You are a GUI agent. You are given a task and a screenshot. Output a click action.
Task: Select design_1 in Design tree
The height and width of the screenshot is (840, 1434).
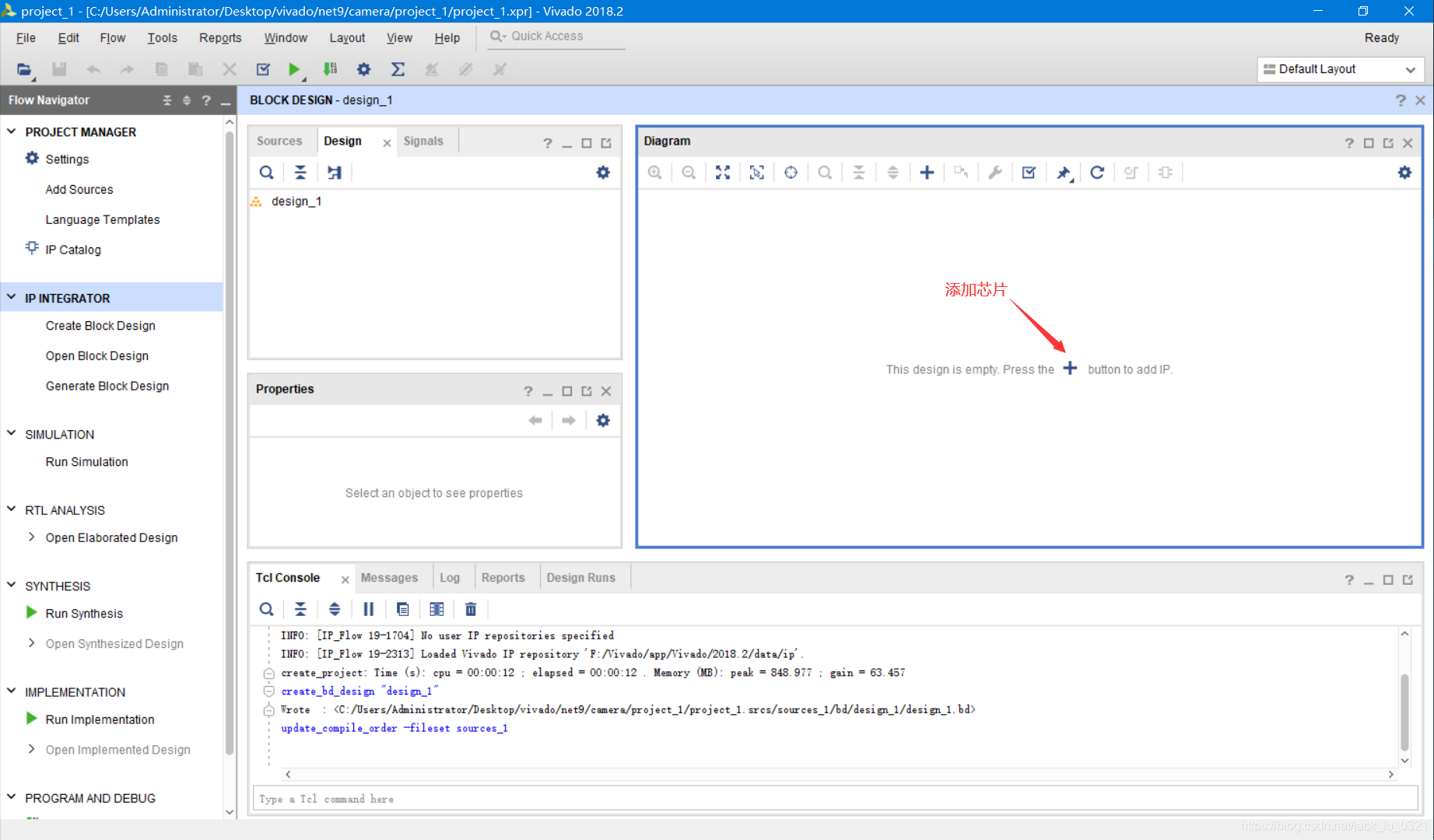point(296,201)
